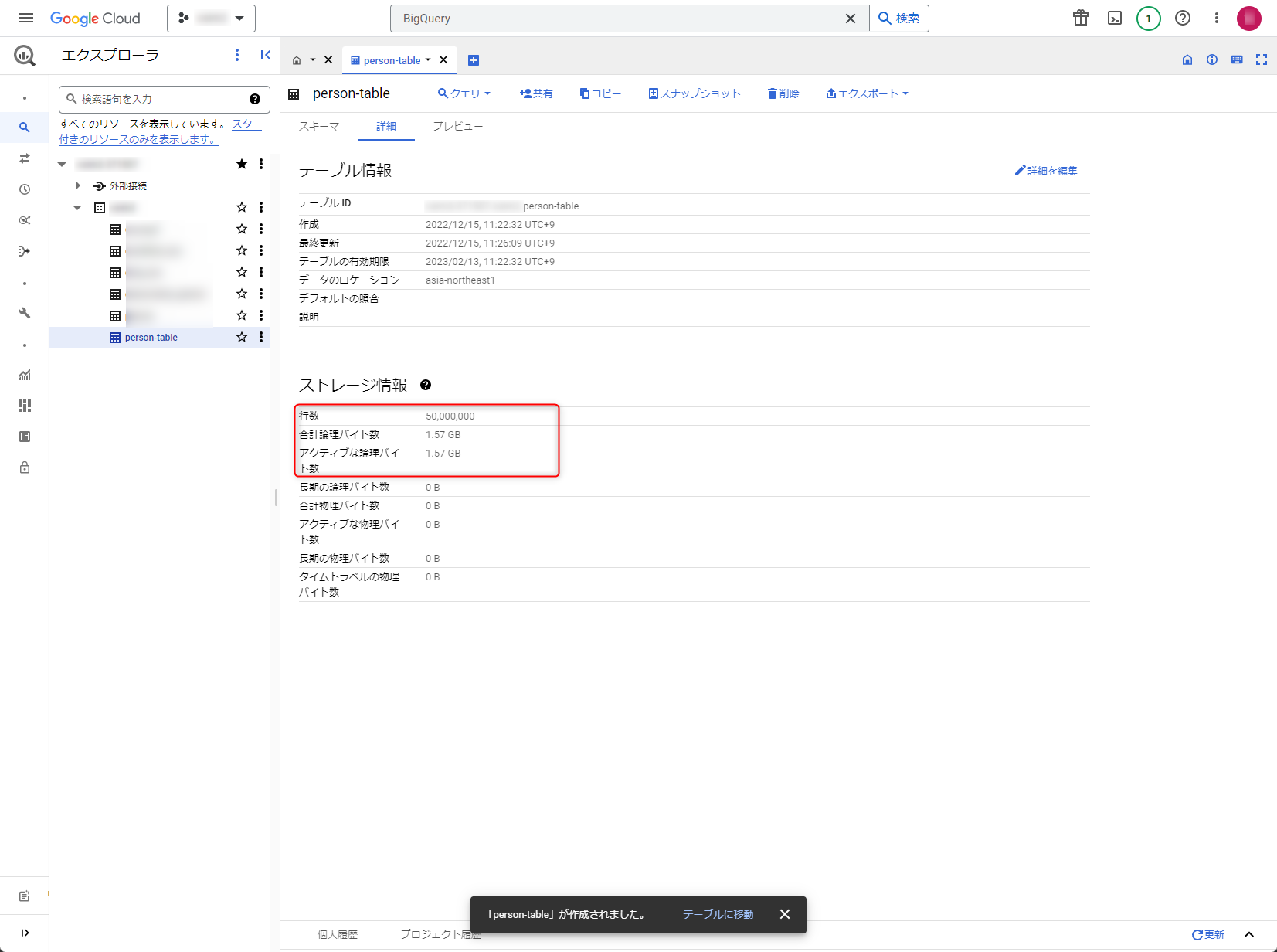Screen dimensions: 1277x952
Task: Open the help question mark icon
Action: 1183,18
